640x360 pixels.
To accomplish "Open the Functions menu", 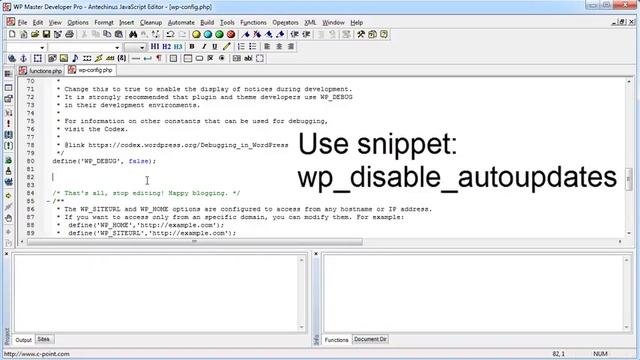I will (253, 22).
